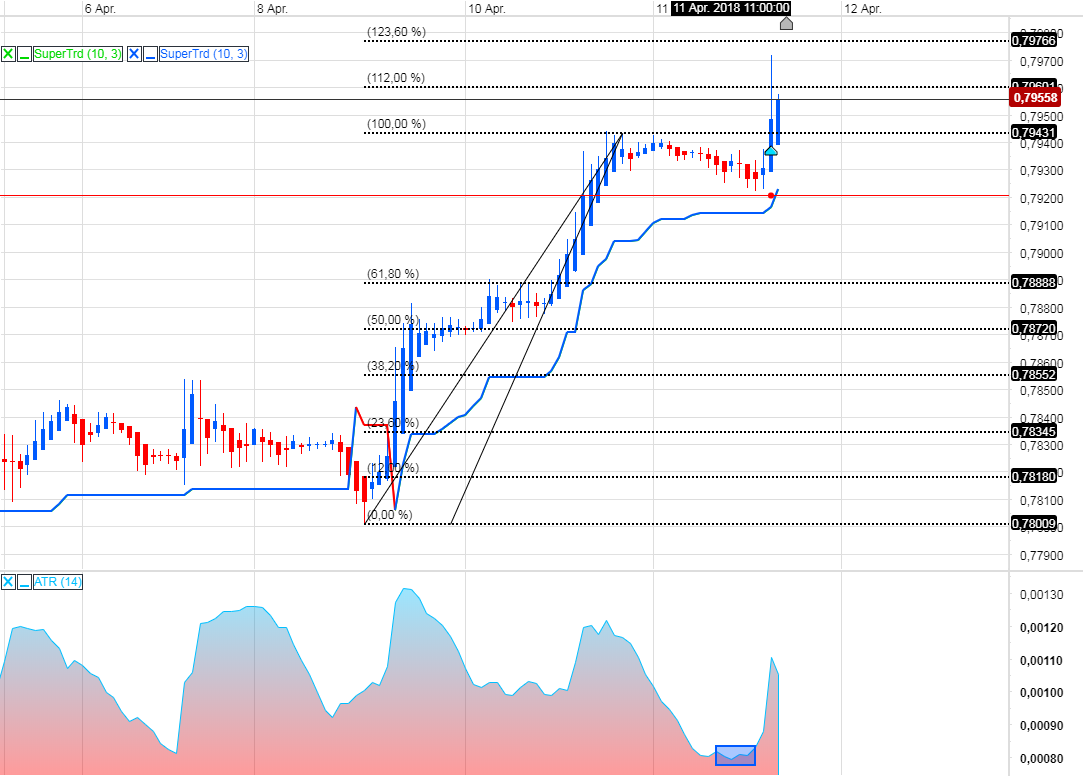Minimize the ATR (14) indicator label
Viewport: 1083px width, 781px height.
pyautogui.click(x=25, y=582)
